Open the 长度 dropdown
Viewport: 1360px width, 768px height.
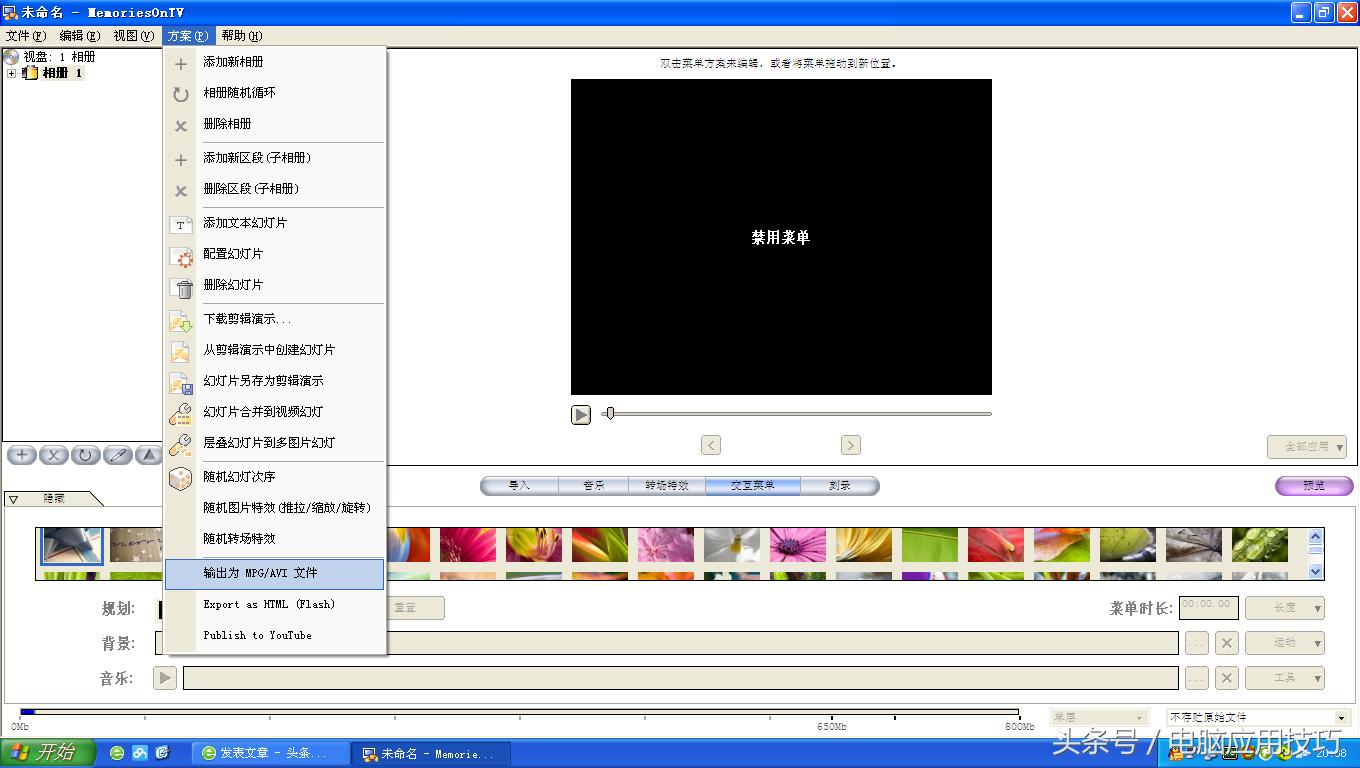1285,607
